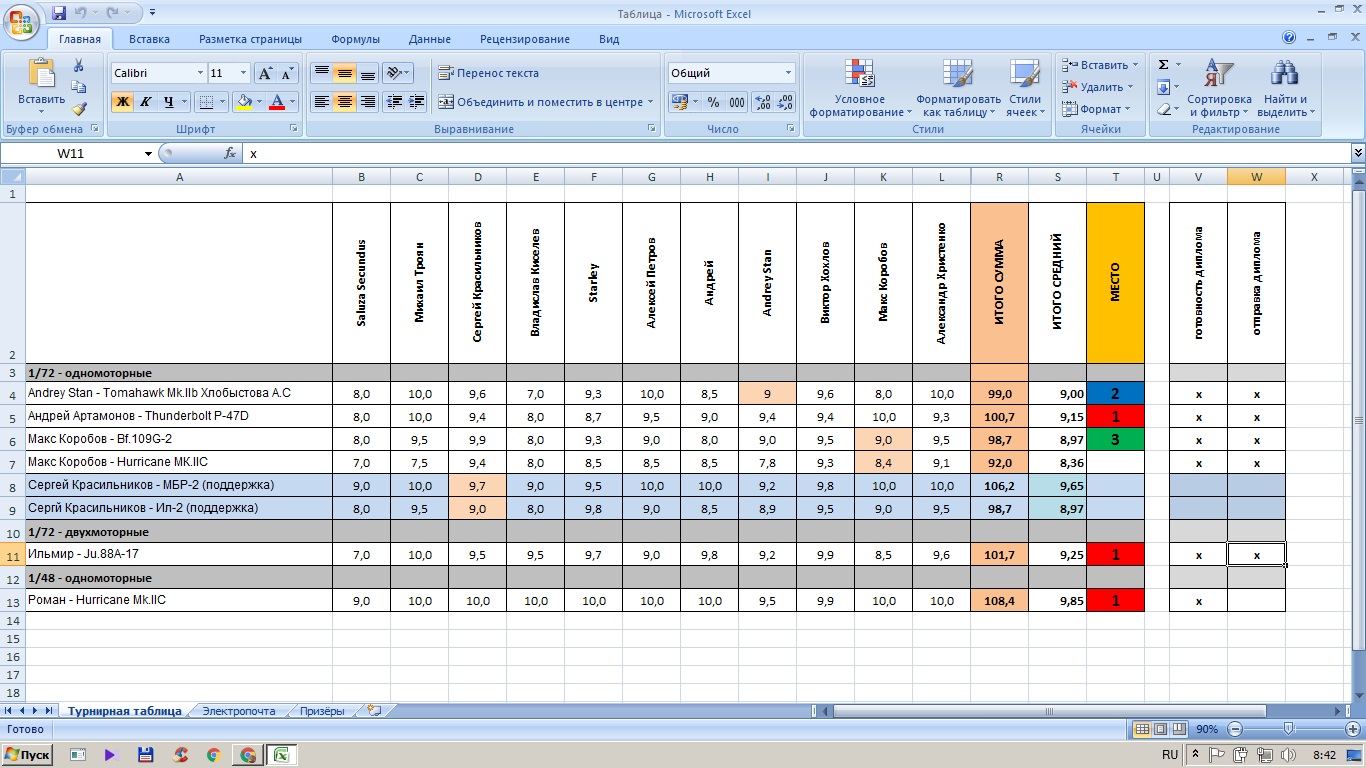Toggle Italic formatting button
1366x768 pixels.
tap(146, 102)
